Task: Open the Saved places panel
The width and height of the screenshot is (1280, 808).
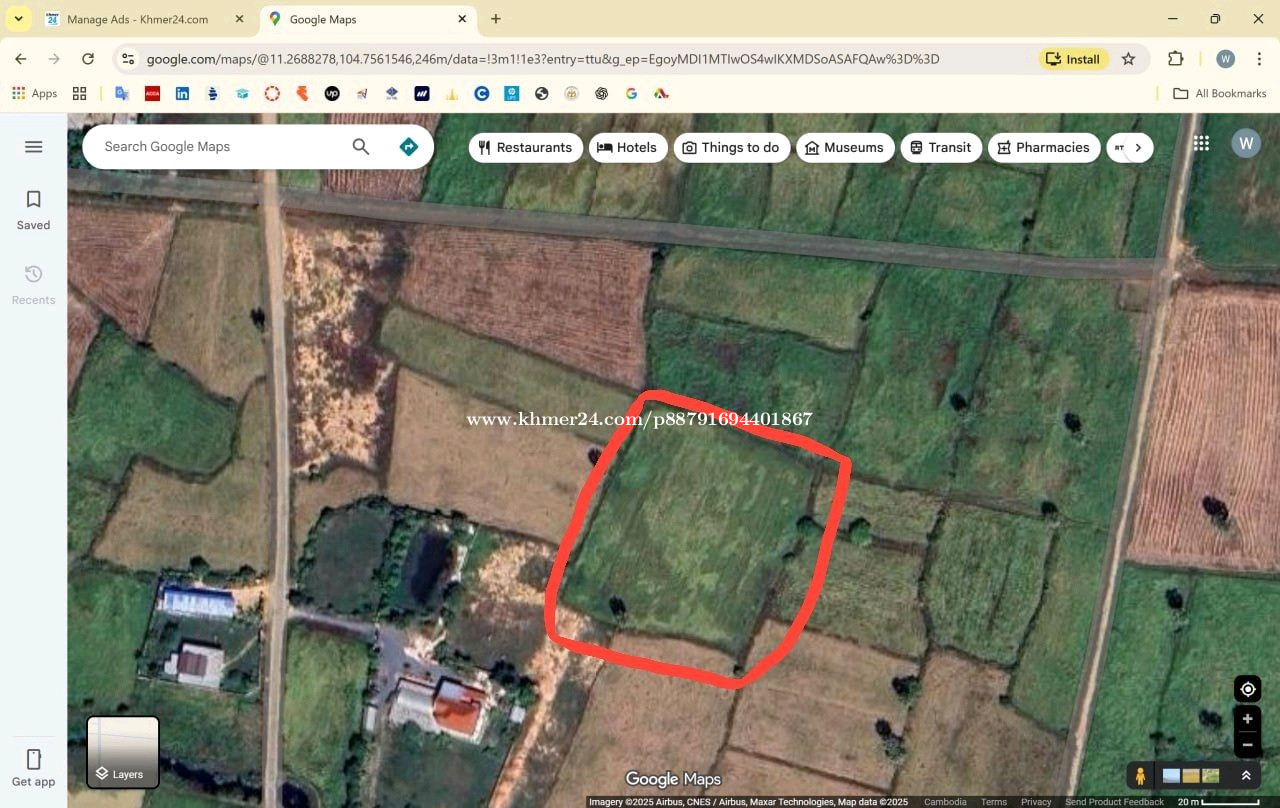Action: (x=33, y=210)
